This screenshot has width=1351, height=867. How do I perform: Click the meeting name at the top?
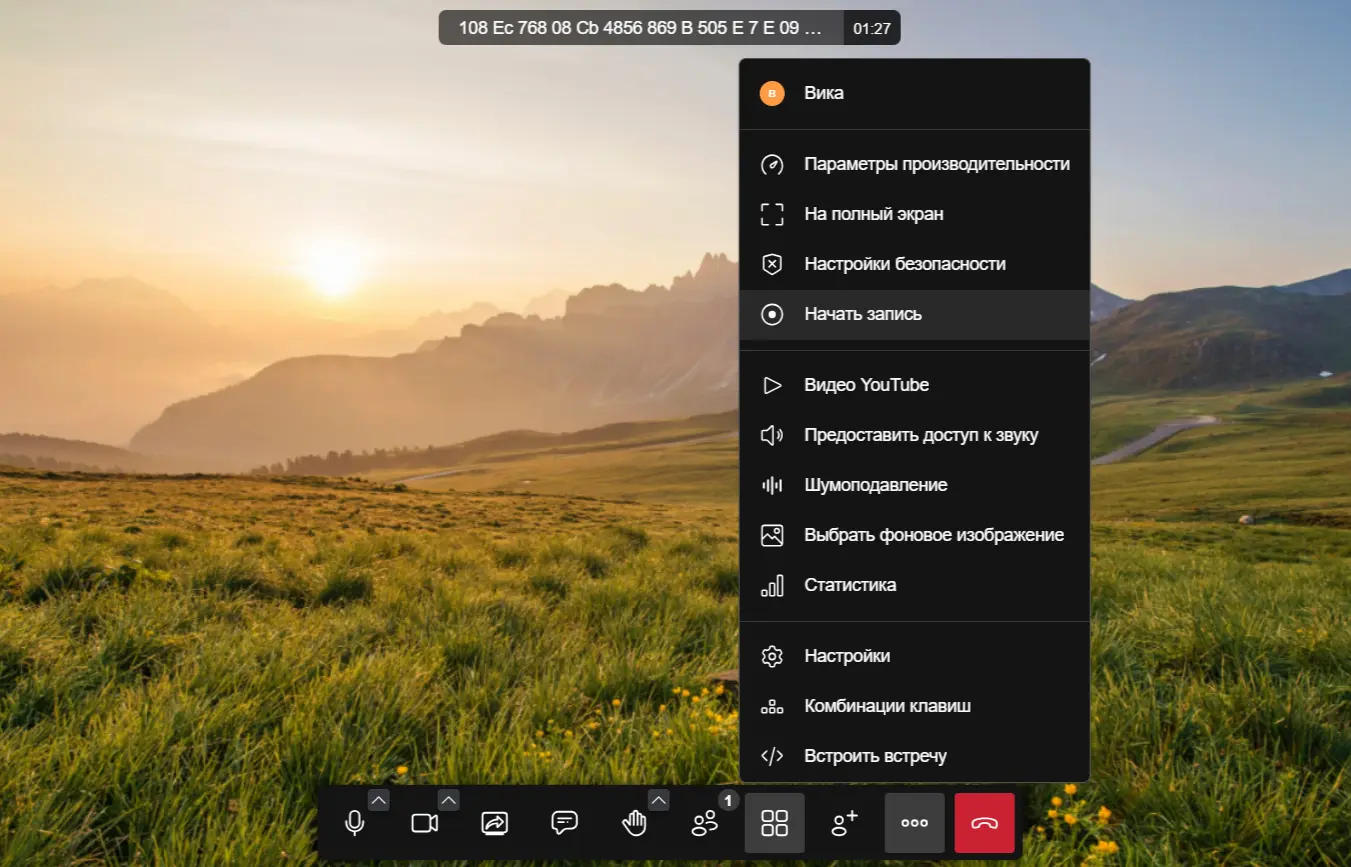pyautogui.click(x=641, y=28)
